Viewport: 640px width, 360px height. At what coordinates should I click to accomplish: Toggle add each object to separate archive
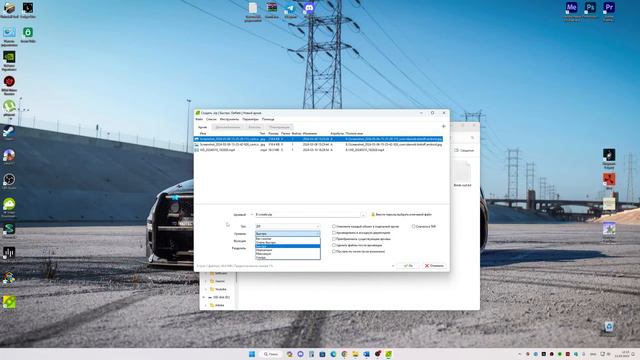click(x=334, y=226)
